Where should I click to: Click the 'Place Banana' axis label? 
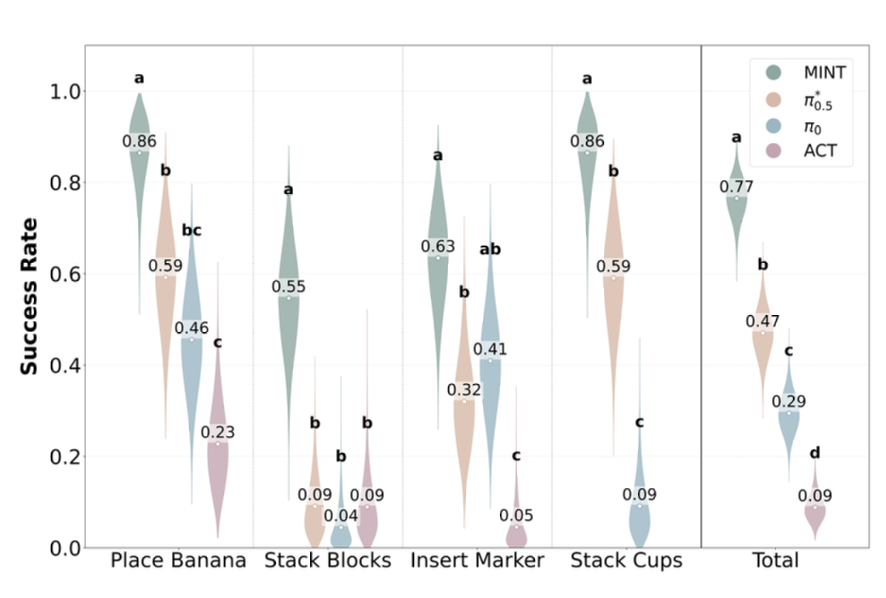click(178, 561)
